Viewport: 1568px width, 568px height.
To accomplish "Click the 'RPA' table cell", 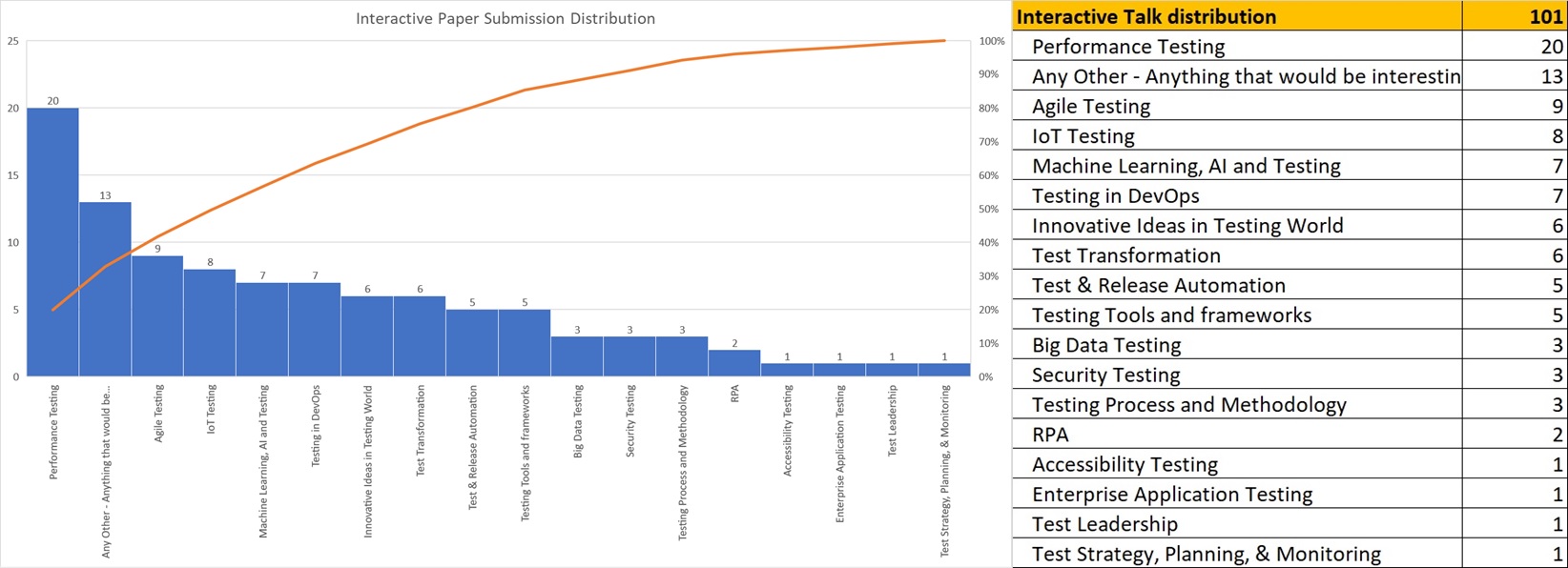I will click(1050, 435).
